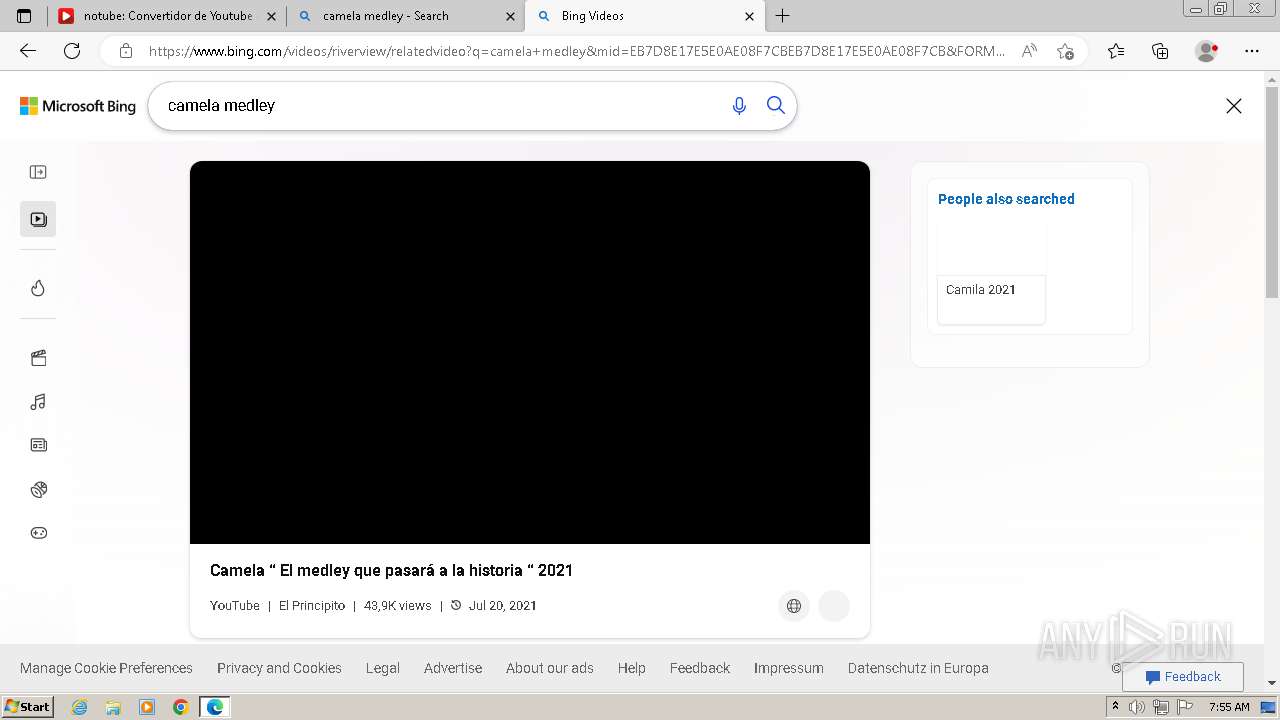
Task: Open the tab actions menu icon
Action: 24,16
